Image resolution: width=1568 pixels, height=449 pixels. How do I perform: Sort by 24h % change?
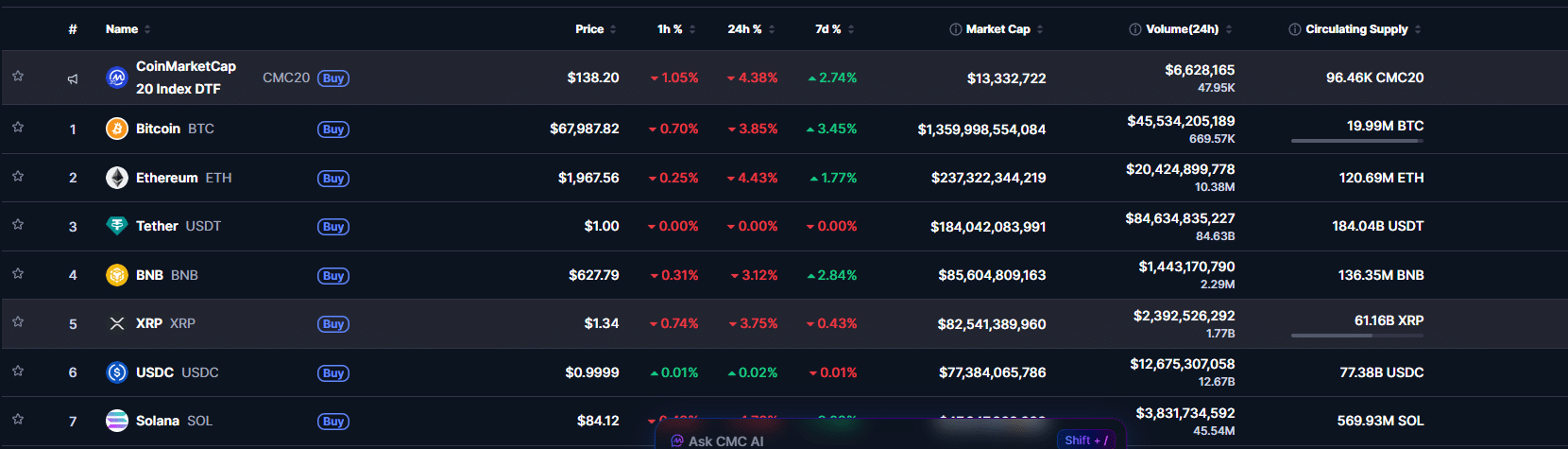pyautogui.click(x=751, y=29)
